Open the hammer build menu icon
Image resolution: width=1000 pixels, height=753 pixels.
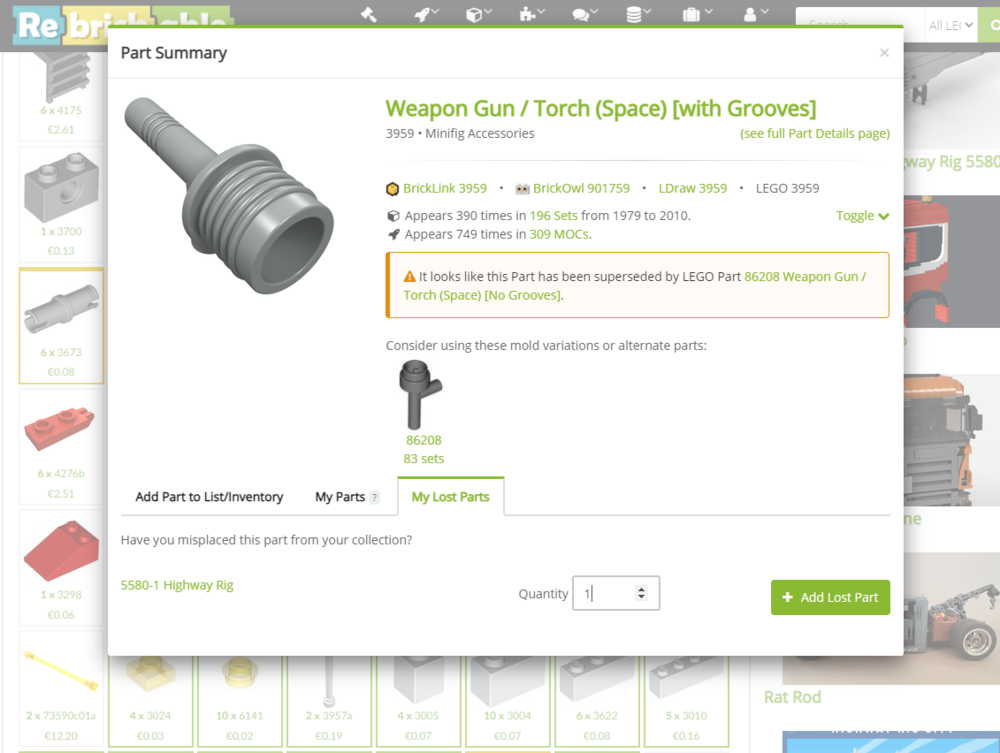pyautogui.click(x=369, y=14)
